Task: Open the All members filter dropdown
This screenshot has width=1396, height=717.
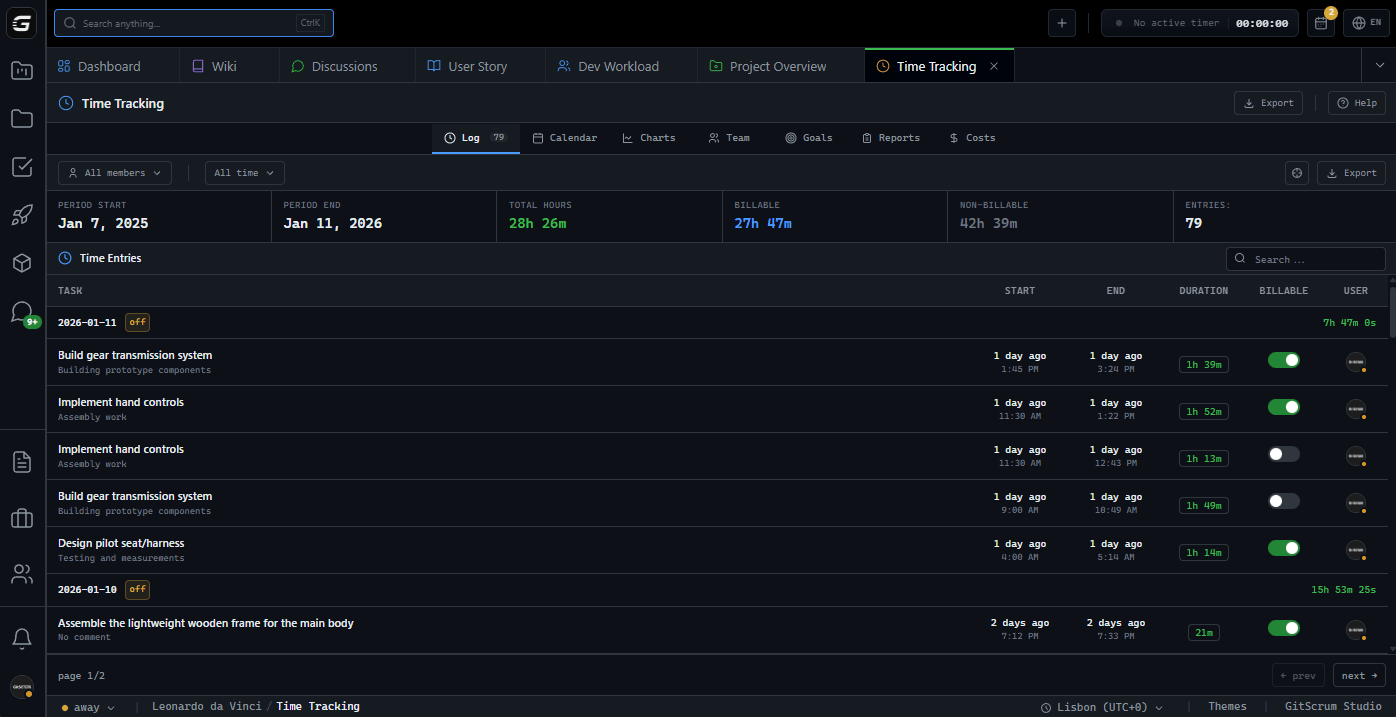Action: click(x=114, y=172)
